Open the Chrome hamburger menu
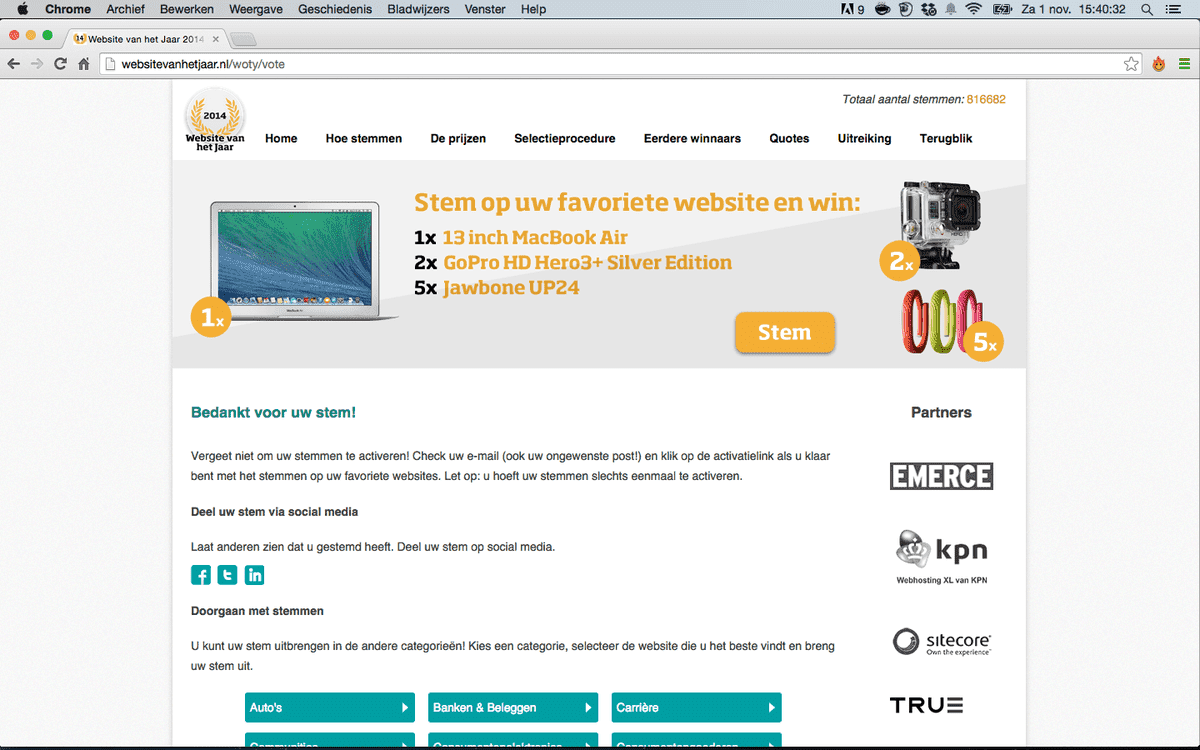 (x=1184, y=64)
